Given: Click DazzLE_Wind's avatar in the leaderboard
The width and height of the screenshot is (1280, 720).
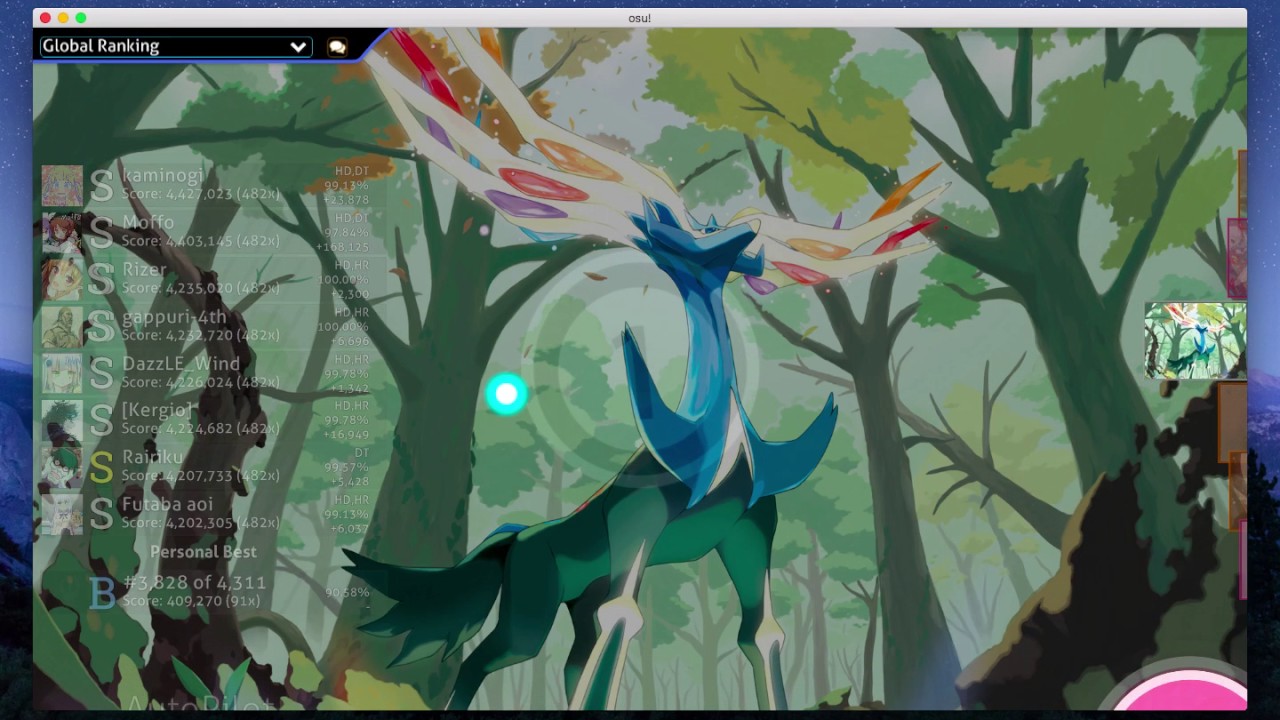Looking at the screenshot, I should tap(62, 374).
